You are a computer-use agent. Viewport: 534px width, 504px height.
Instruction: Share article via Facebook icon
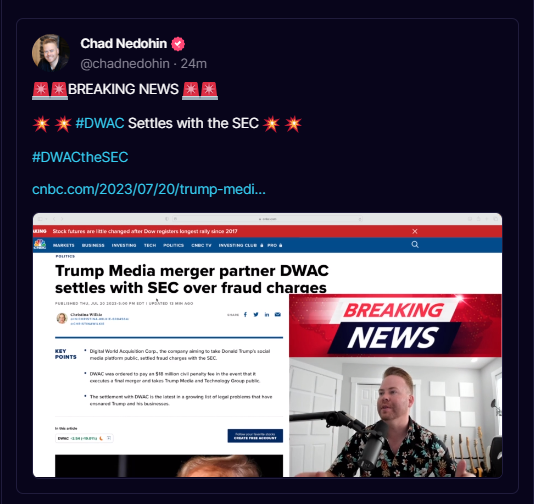click(x=245, y=314)
